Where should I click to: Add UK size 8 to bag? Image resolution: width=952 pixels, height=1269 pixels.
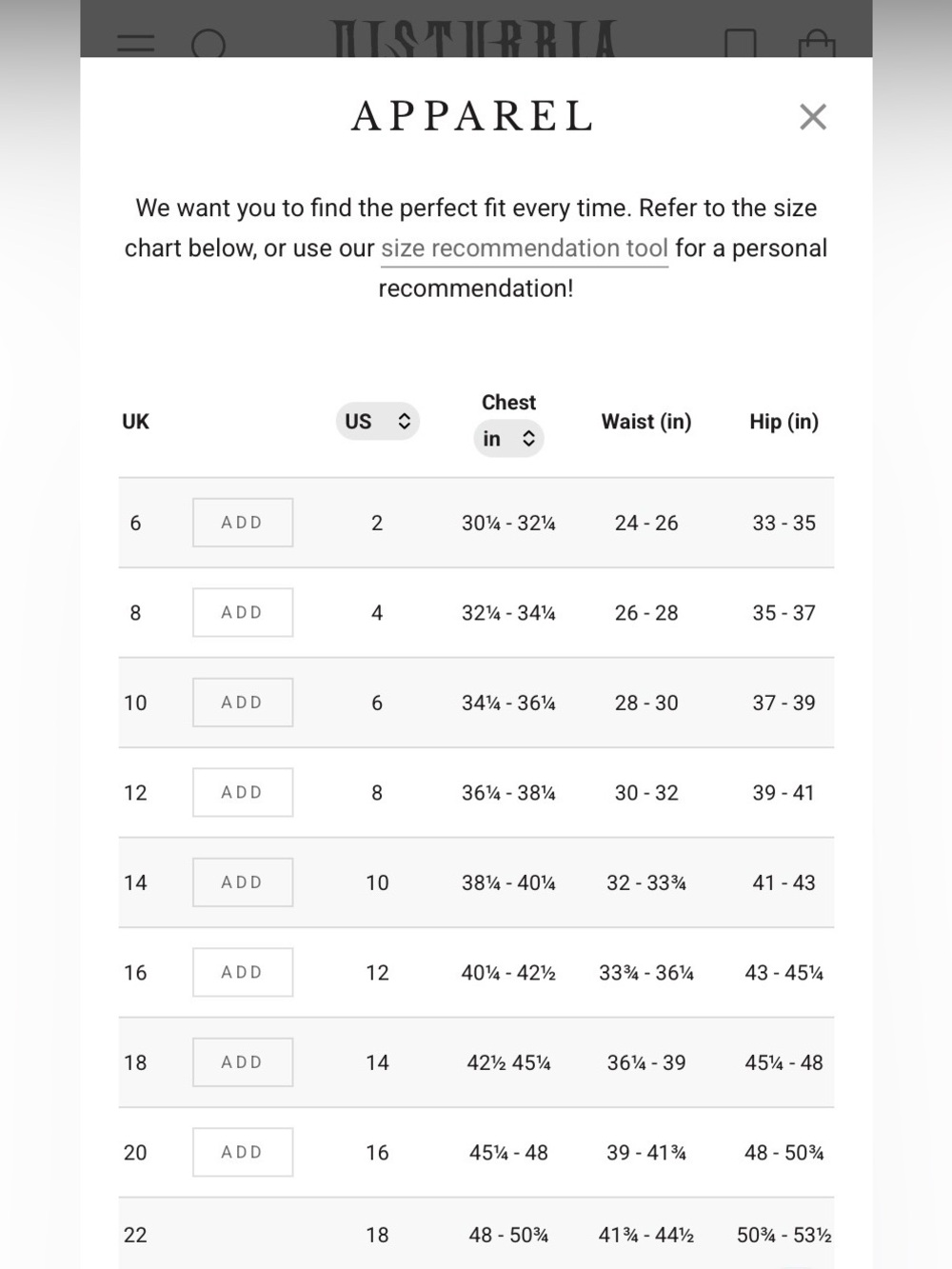(243, 612)
